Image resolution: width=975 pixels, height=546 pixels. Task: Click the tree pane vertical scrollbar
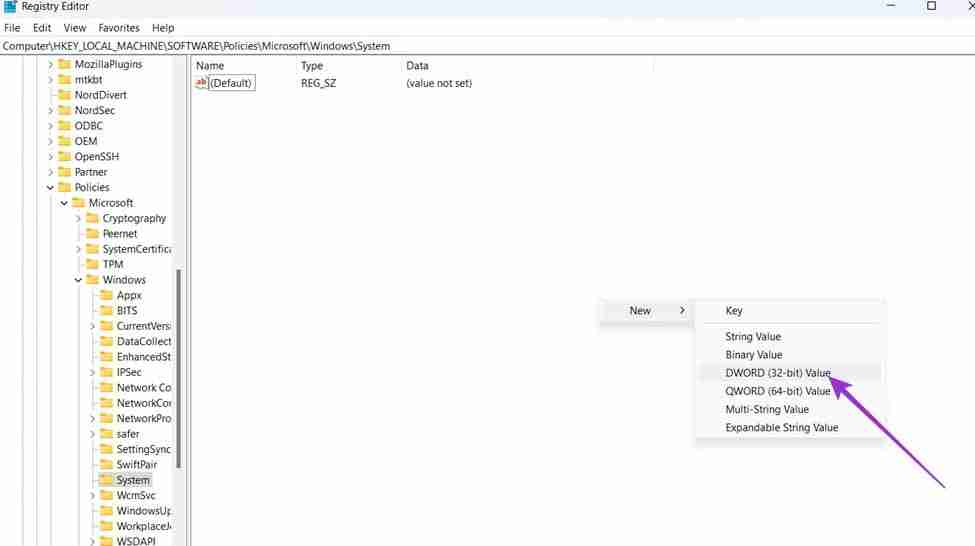click(179, 368)
